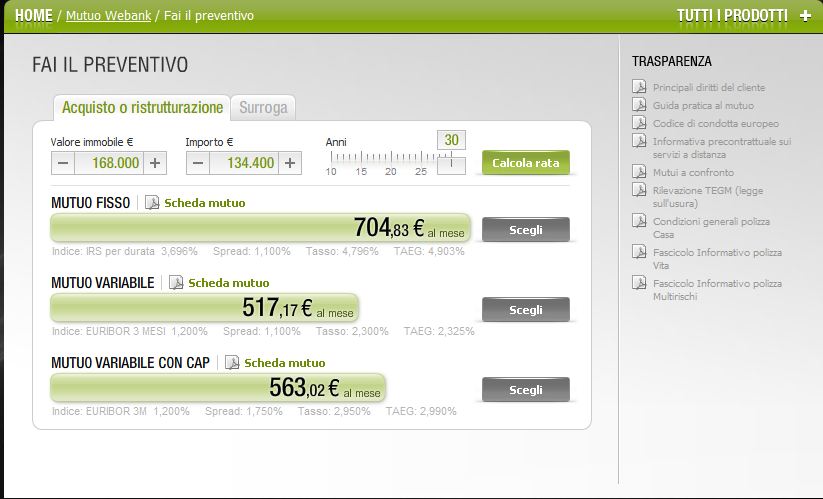Open PDF icon for Guida pratica al mutuo
The height and width of the screenshot is (499, 823).
(x=639, y=105)
